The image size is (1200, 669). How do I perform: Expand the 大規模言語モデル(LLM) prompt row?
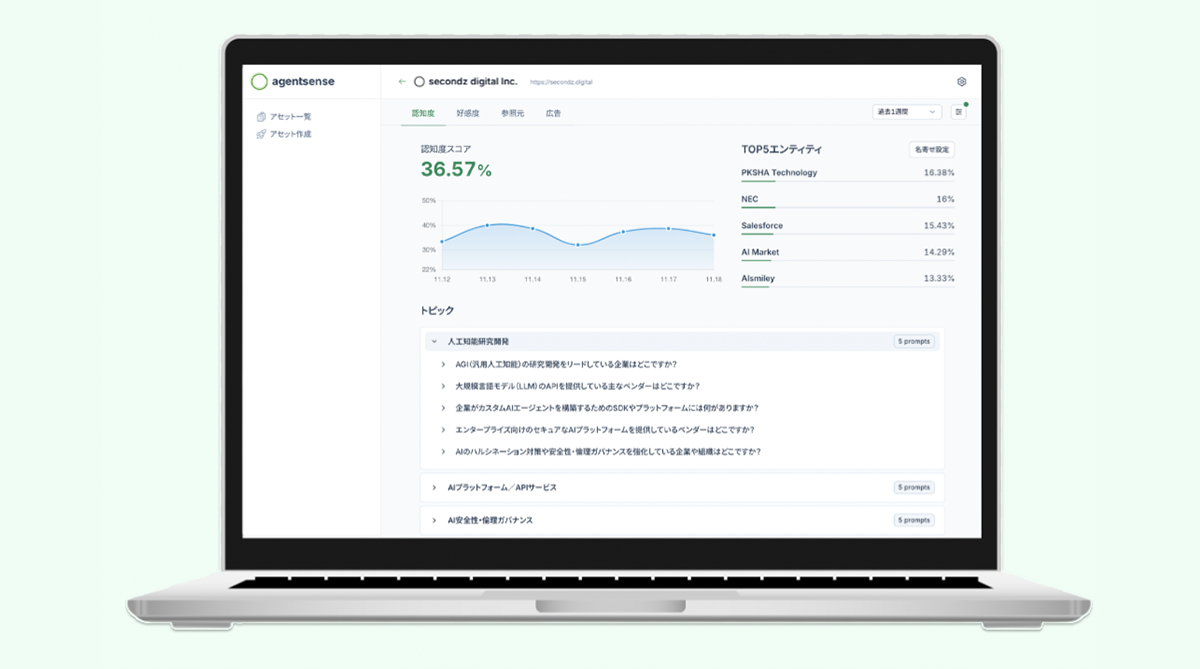coord(443,386)
